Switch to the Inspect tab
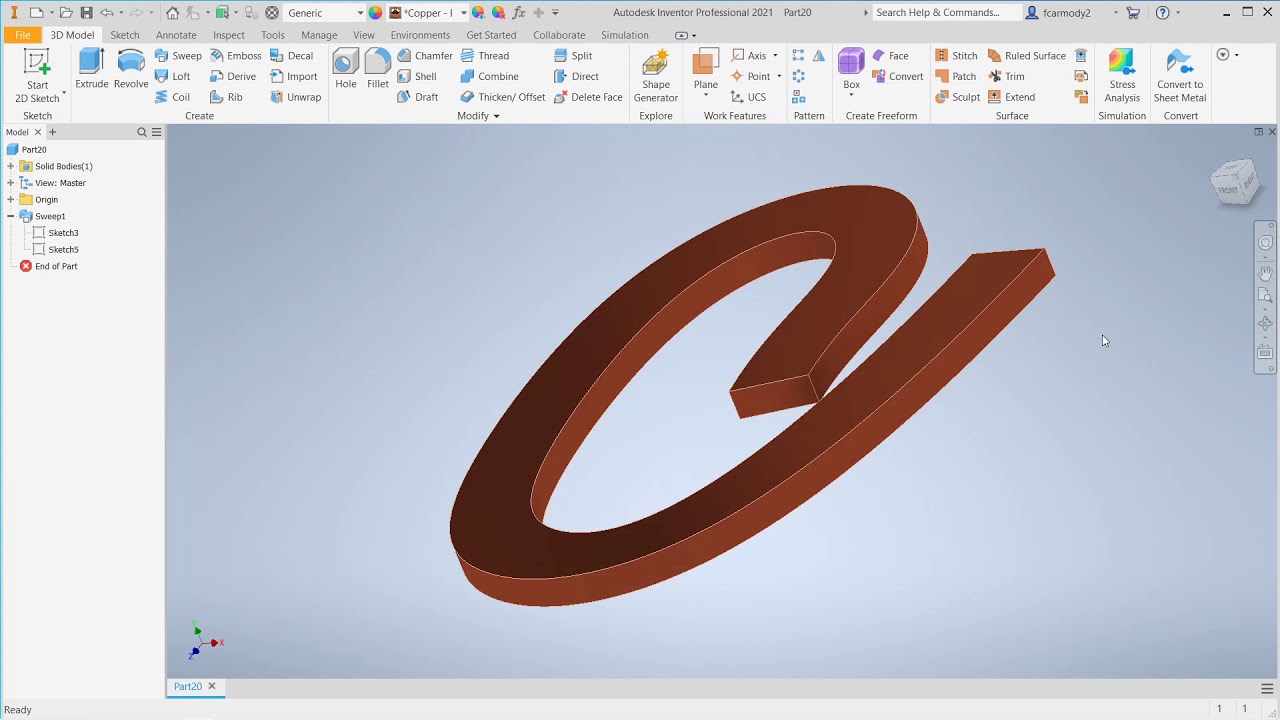This screenshot has width=1280, height=720. pyautogui.click(x=229, y=35)
